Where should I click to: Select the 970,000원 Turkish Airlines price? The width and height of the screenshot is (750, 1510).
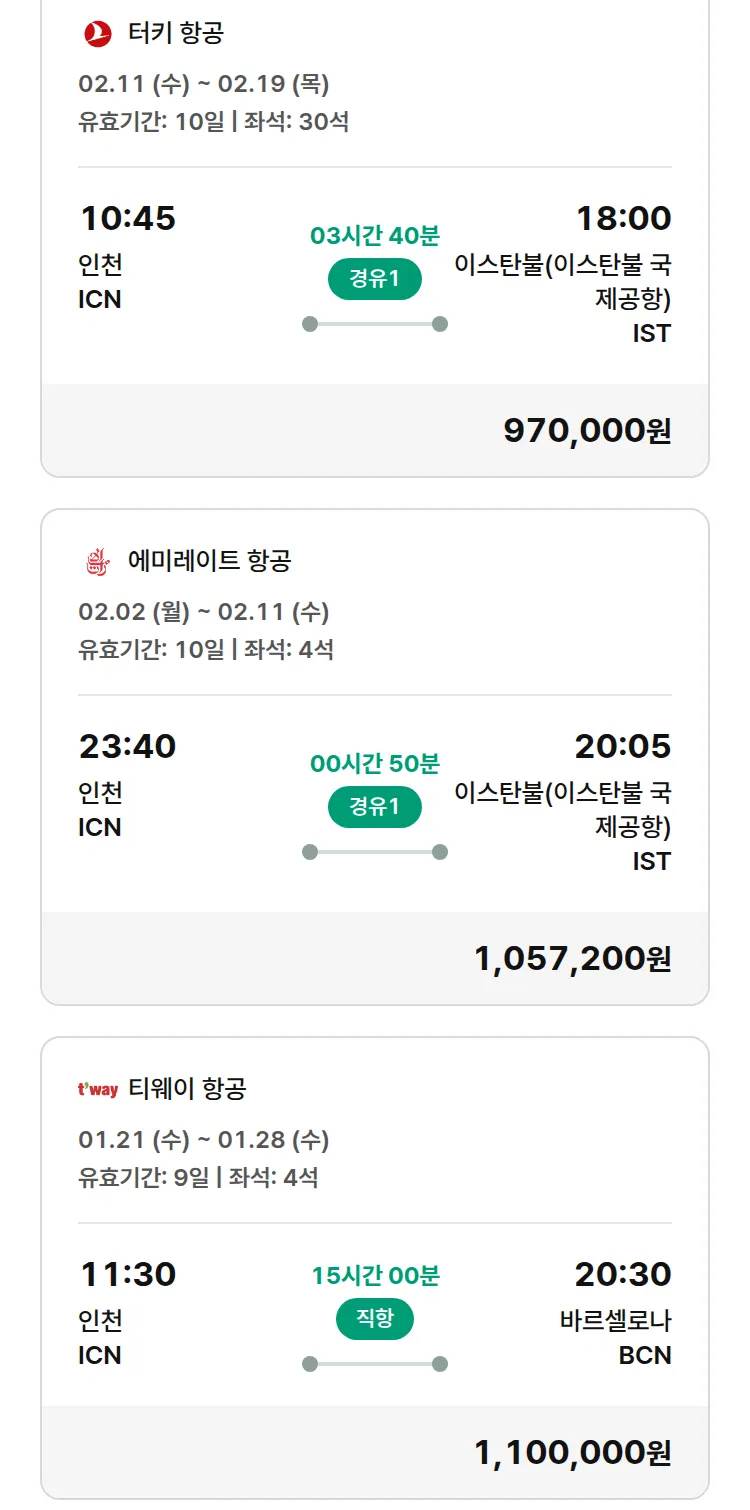coord(587,431)
